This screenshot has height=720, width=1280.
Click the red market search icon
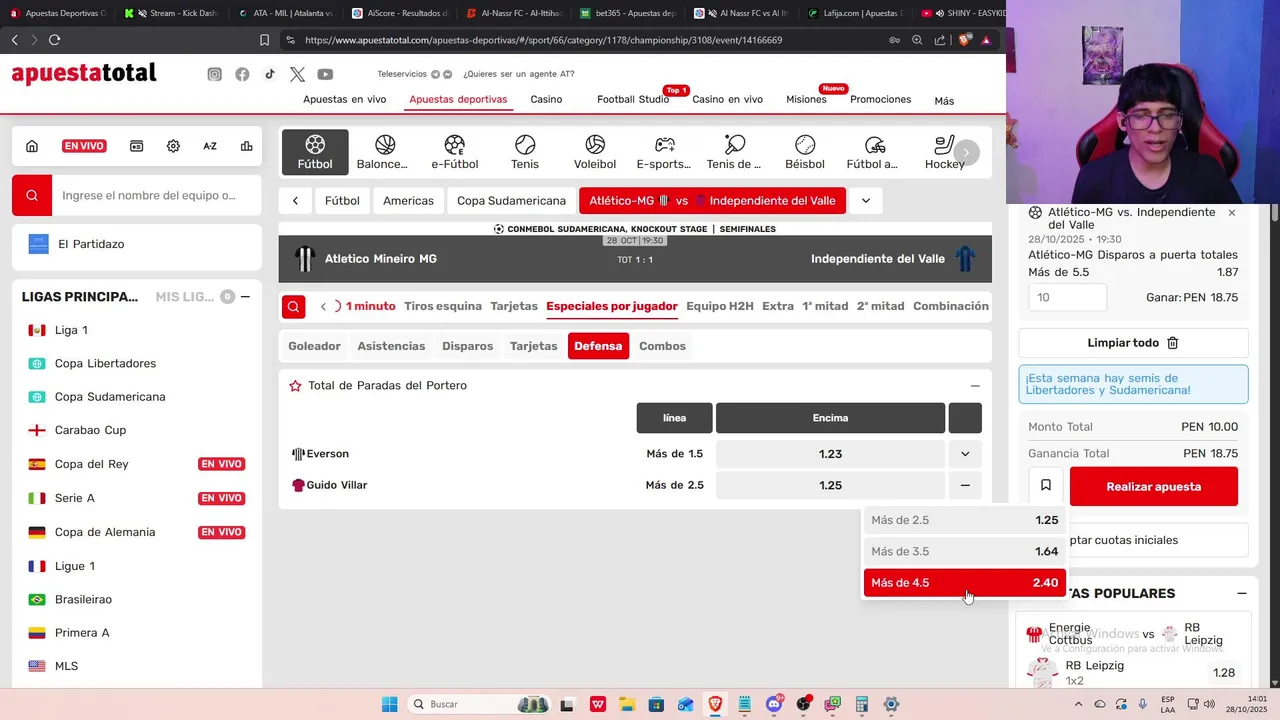[293, 306]
